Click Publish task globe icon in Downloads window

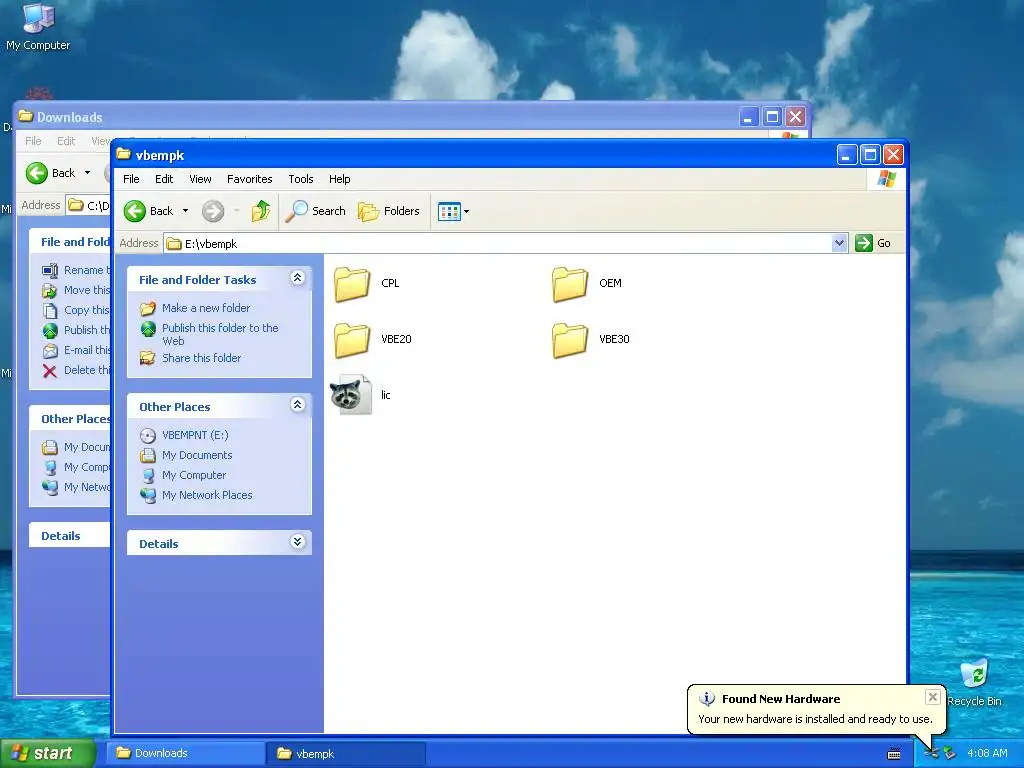pos(50,330)
